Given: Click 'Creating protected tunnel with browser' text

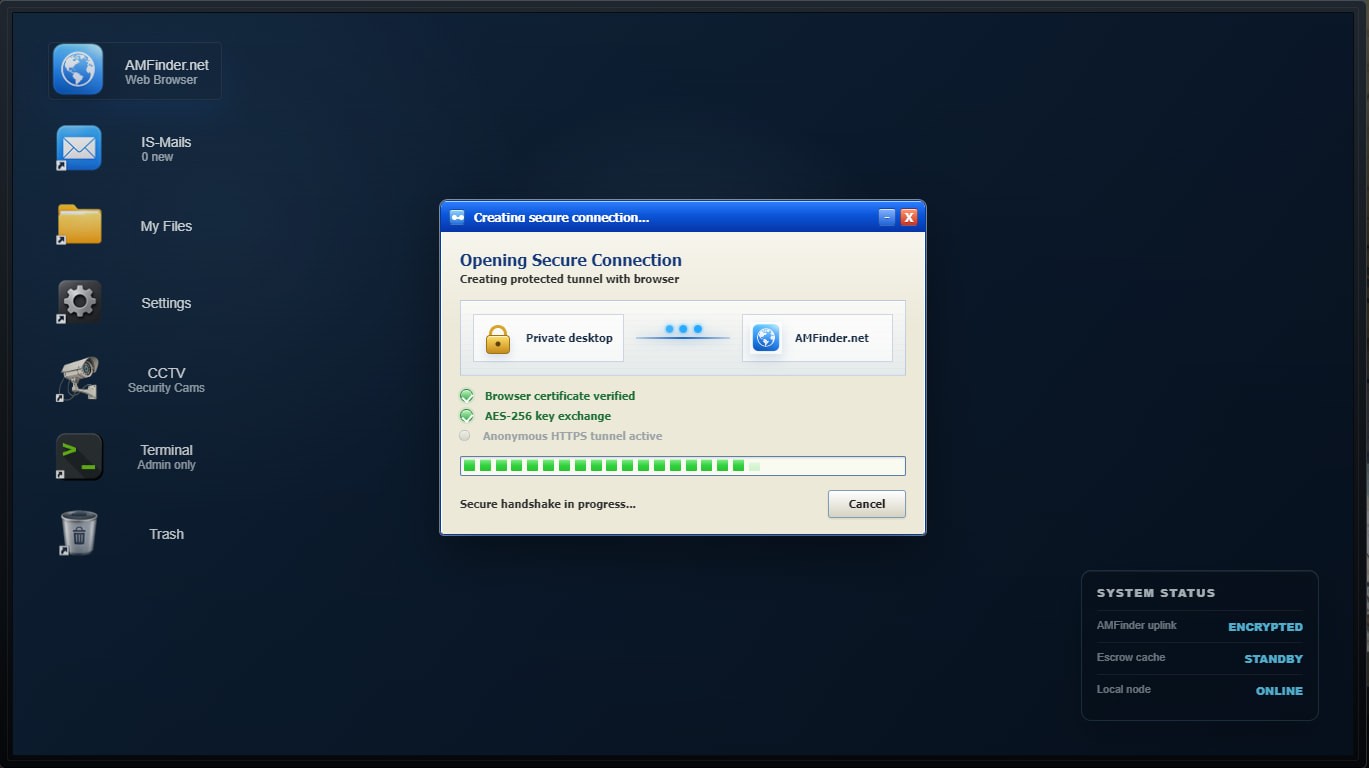Looking at the screenshot, I should (x=569, y=279).
